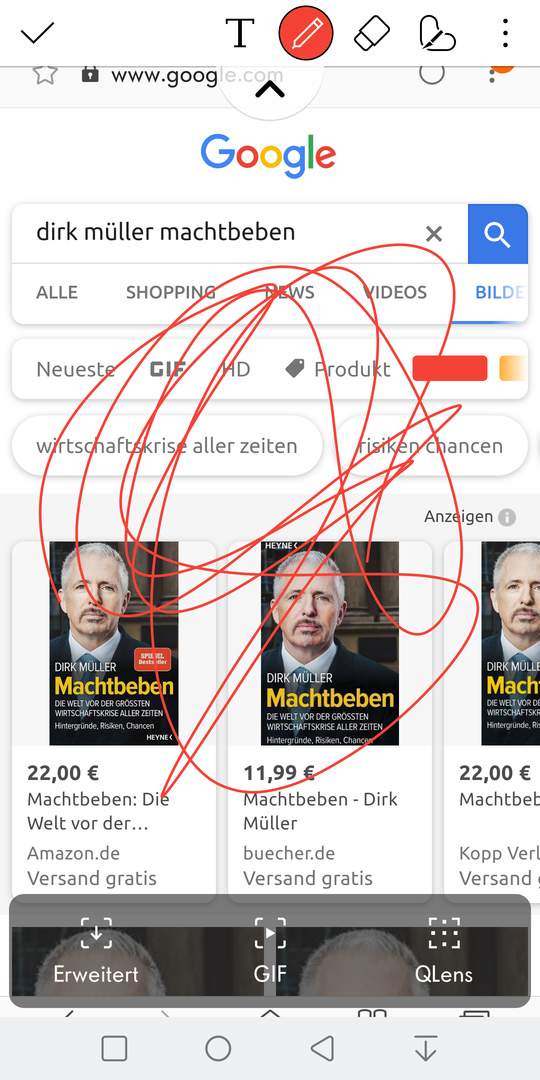The height and width of the screenshot is (1080, 540).
Task: Tap the Erweitert capture option
Action: point(96,951)
